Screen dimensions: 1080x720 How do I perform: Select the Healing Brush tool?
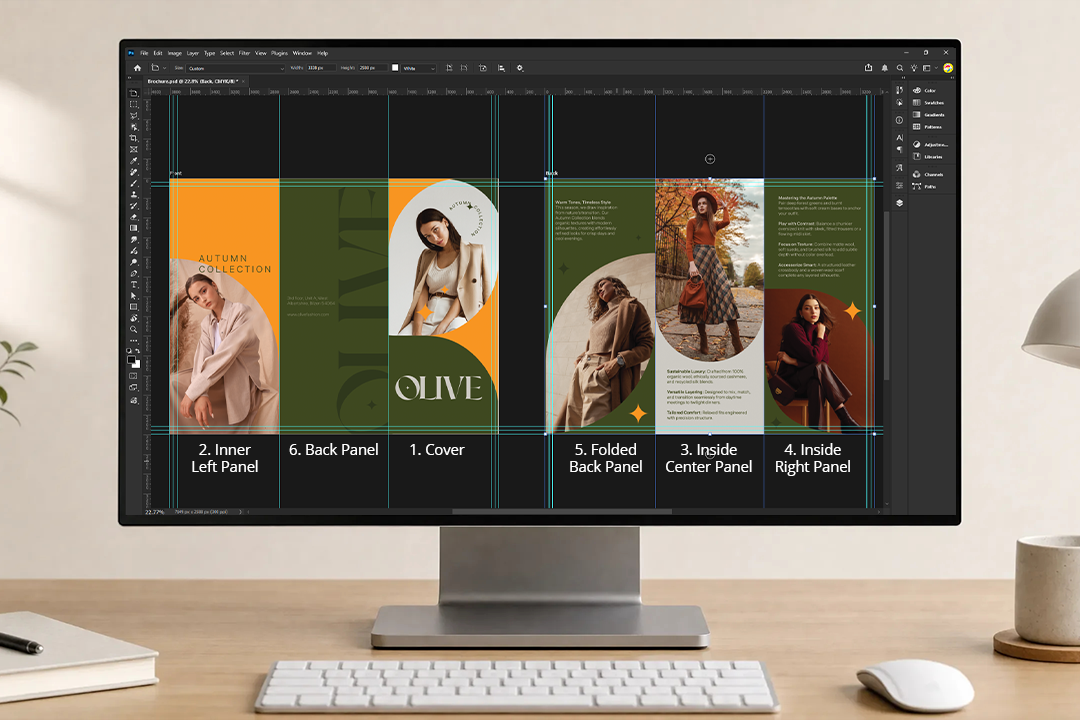(x=134, y=172)
